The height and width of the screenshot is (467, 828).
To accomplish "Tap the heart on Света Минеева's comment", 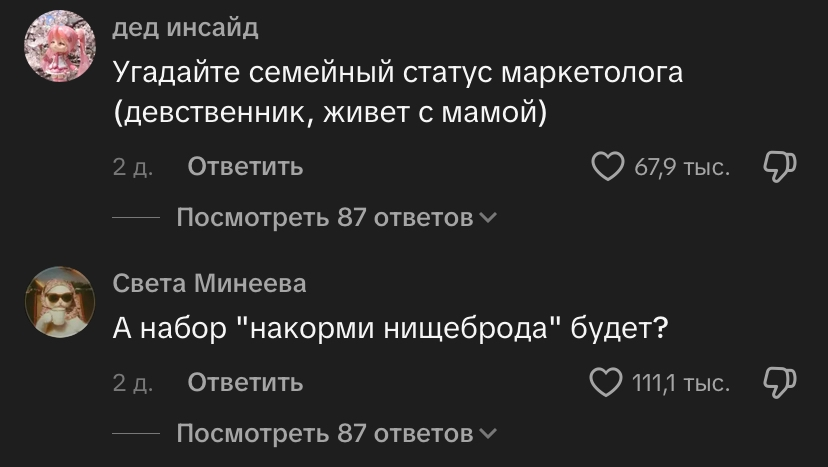I will (x=608, y=382).
